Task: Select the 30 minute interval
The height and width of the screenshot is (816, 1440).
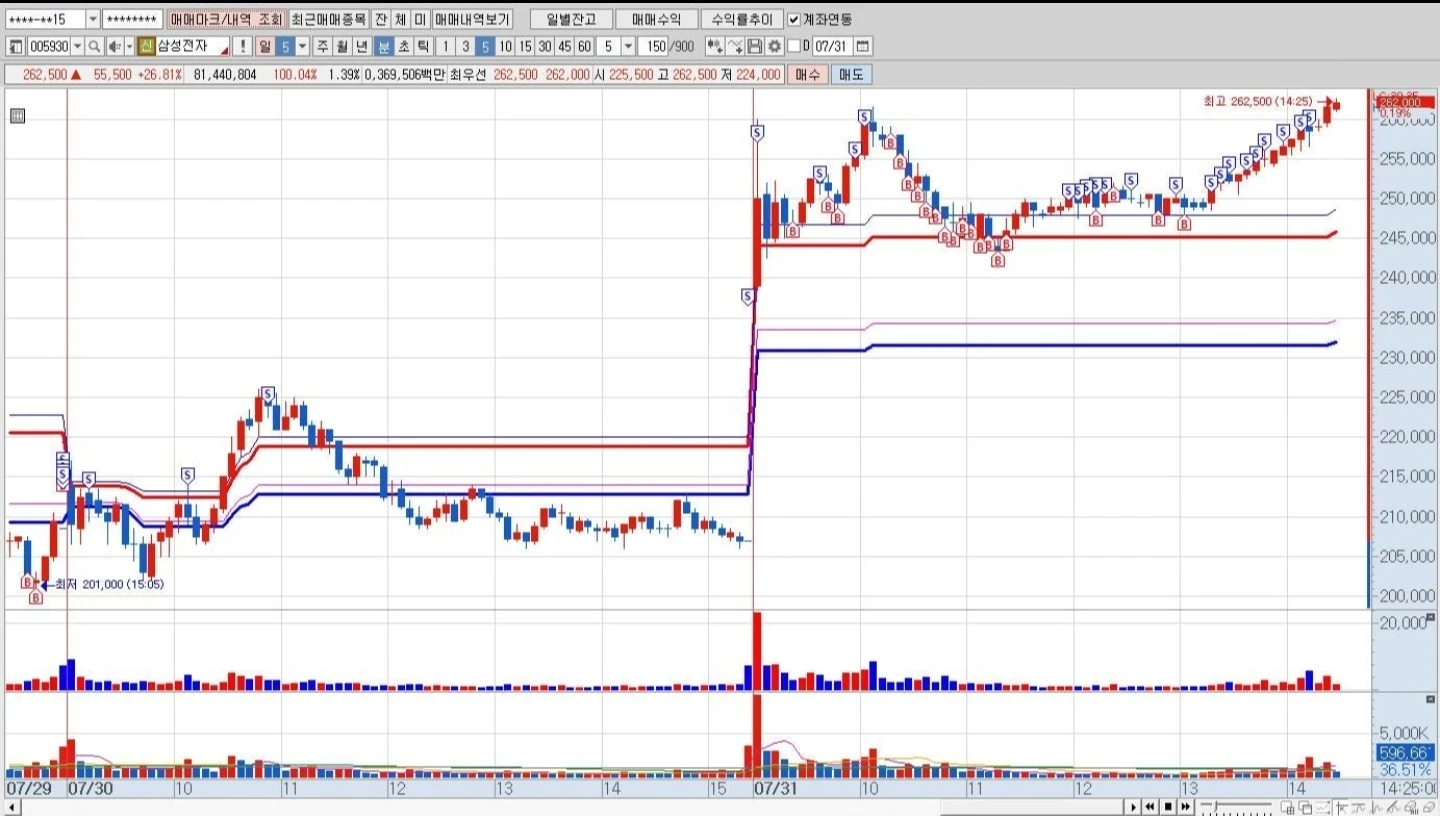Action: pos(545,46)
